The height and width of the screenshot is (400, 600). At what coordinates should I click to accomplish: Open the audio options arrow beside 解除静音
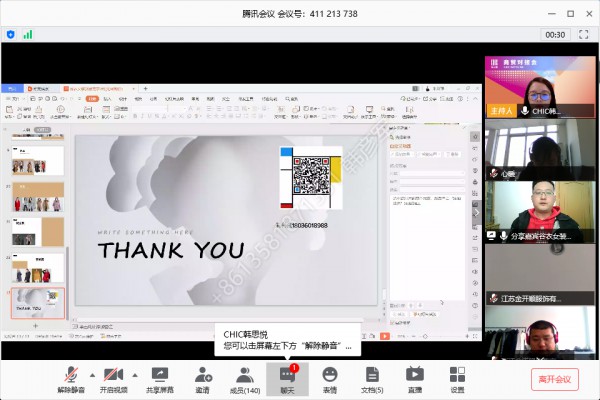coord(92,374)
